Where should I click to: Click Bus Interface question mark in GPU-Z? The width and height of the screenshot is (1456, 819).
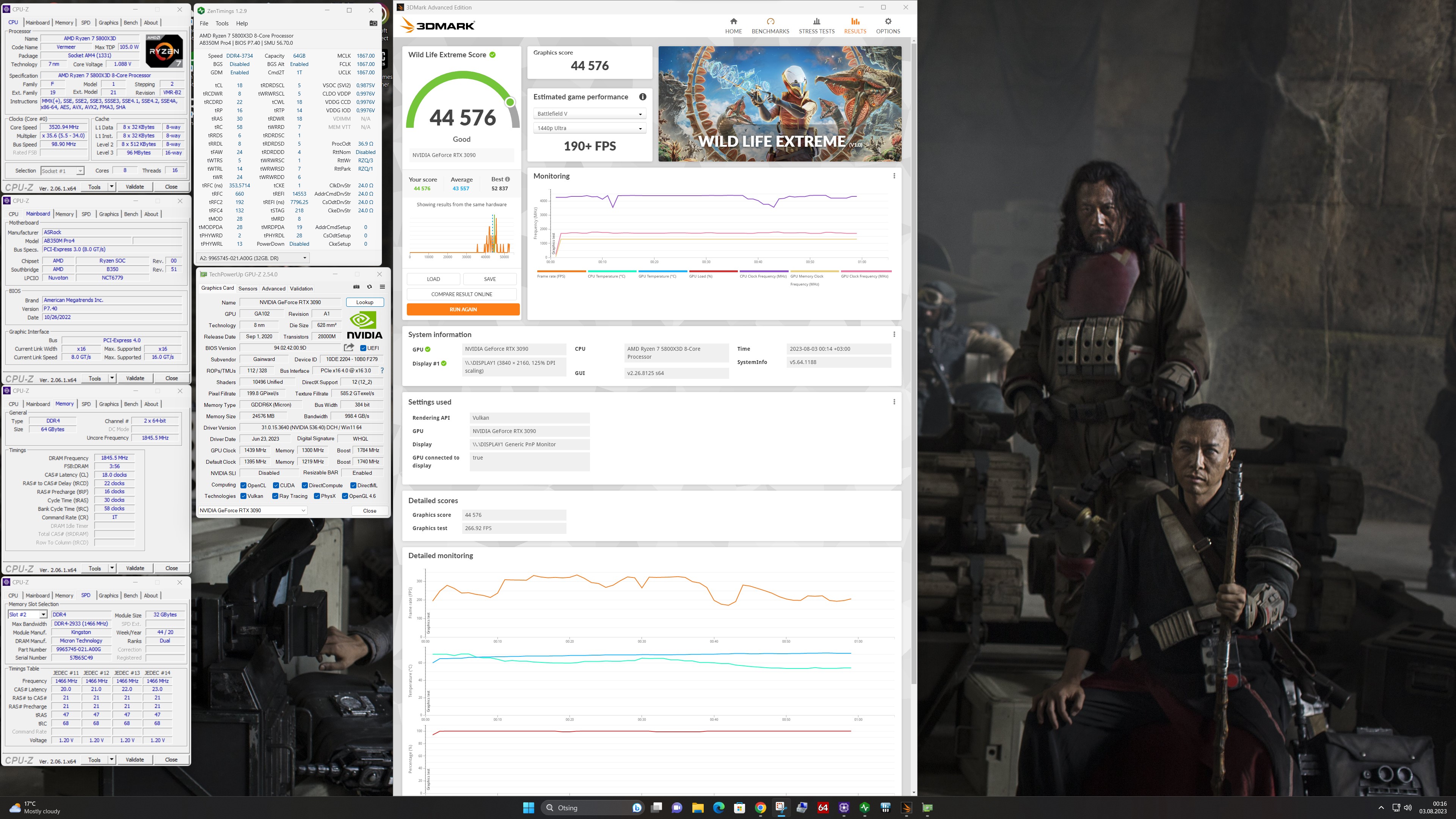(x=382, y=371)
